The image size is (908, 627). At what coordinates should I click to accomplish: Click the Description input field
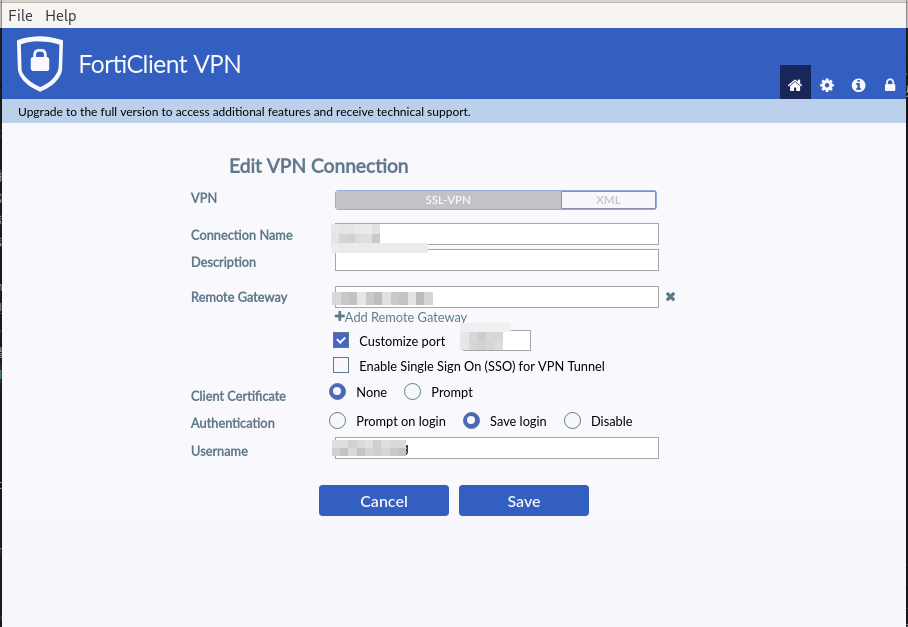[497, 260]
